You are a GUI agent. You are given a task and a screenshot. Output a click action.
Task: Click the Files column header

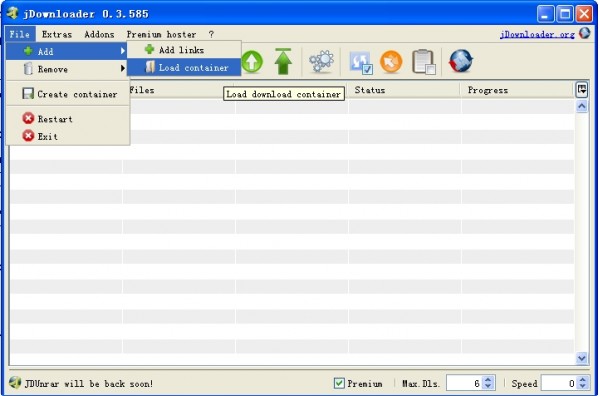coord(178,90)
